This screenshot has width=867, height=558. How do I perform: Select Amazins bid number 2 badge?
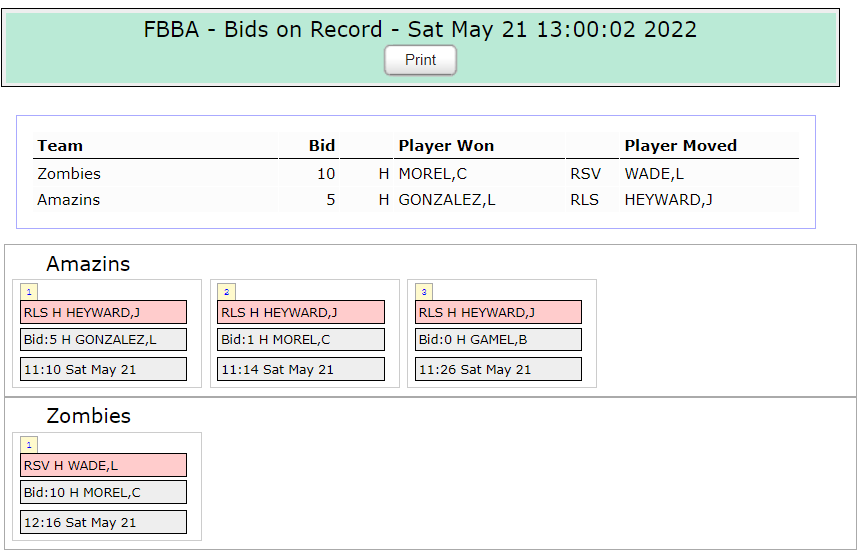(227, 291)
